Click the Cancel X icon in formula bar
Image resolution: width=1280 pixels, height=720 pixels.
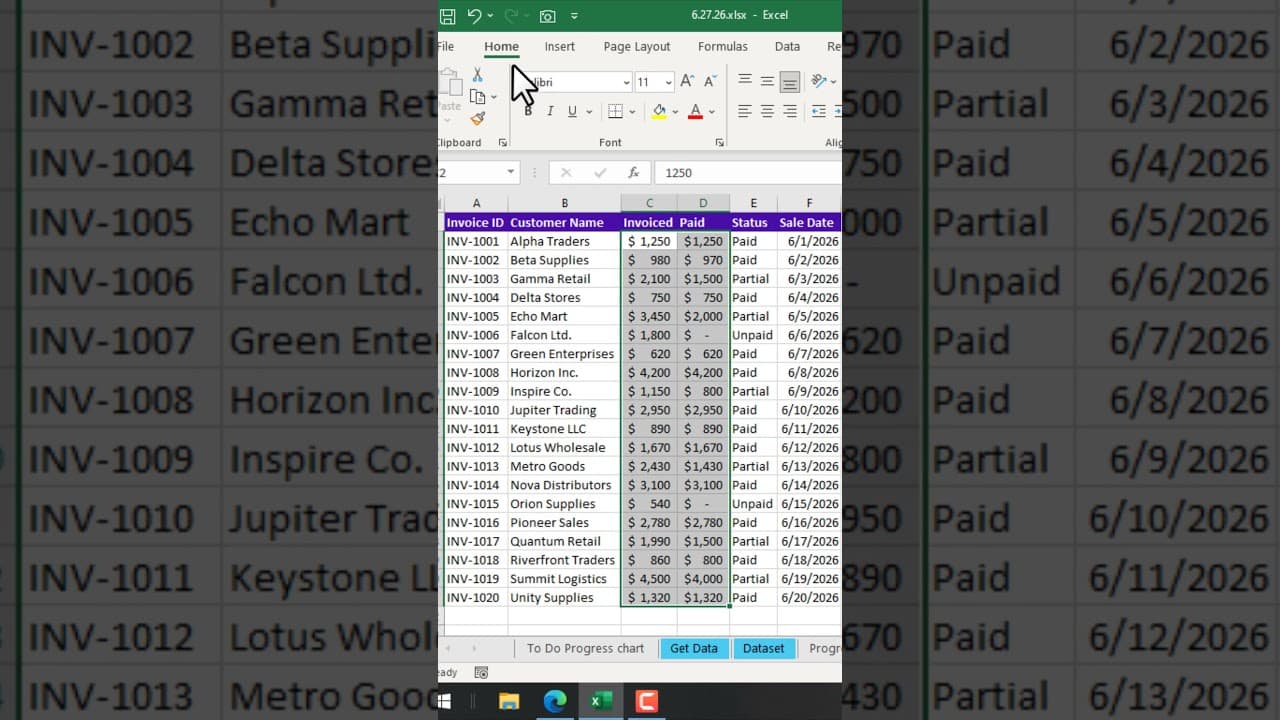point(566,172)
